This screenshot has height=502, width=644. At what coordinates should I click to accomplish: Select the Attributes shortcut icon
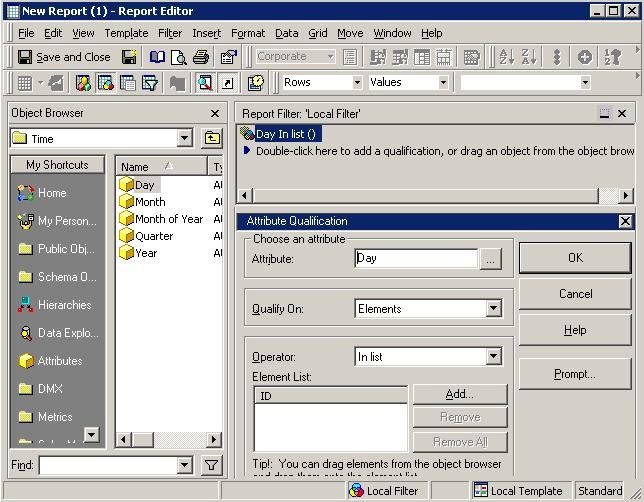[x=26, y=361]
